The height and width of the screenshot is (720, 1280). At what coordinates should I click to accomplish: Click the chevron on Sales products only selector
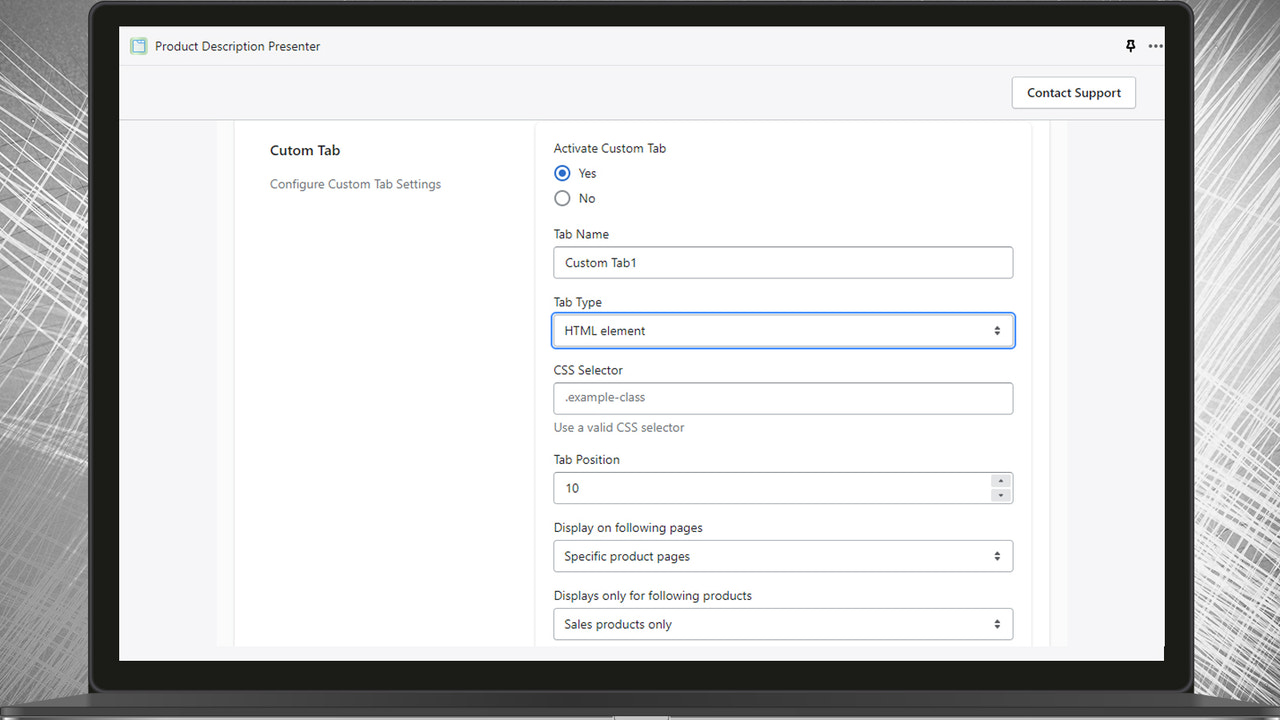997,623
